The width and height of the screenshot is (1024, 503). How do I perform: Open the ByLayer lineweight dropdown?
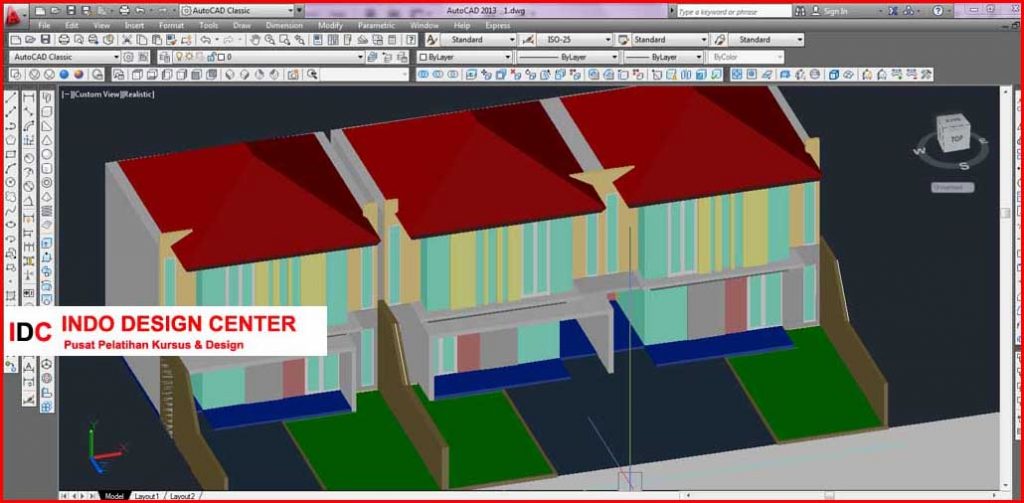663,57
